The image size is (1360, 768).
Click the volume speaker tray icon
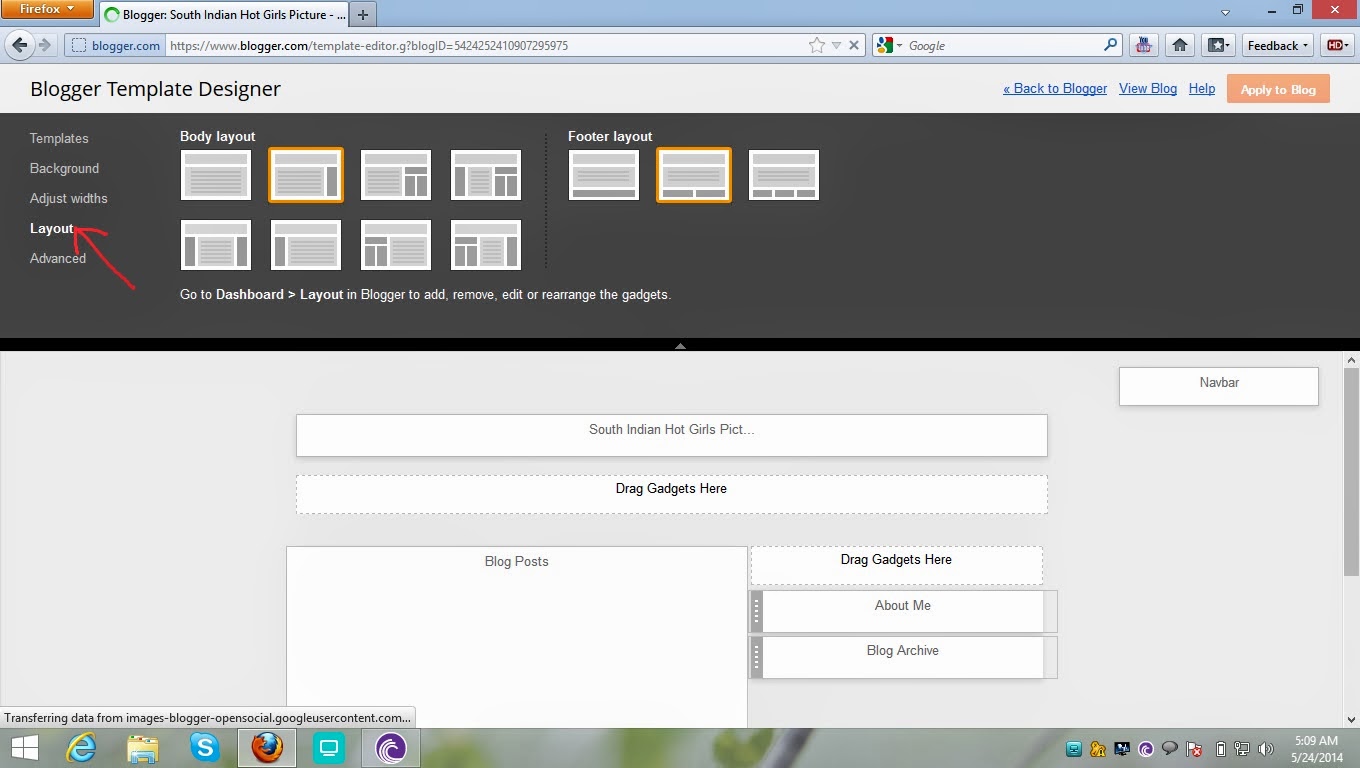(1266, 748)
